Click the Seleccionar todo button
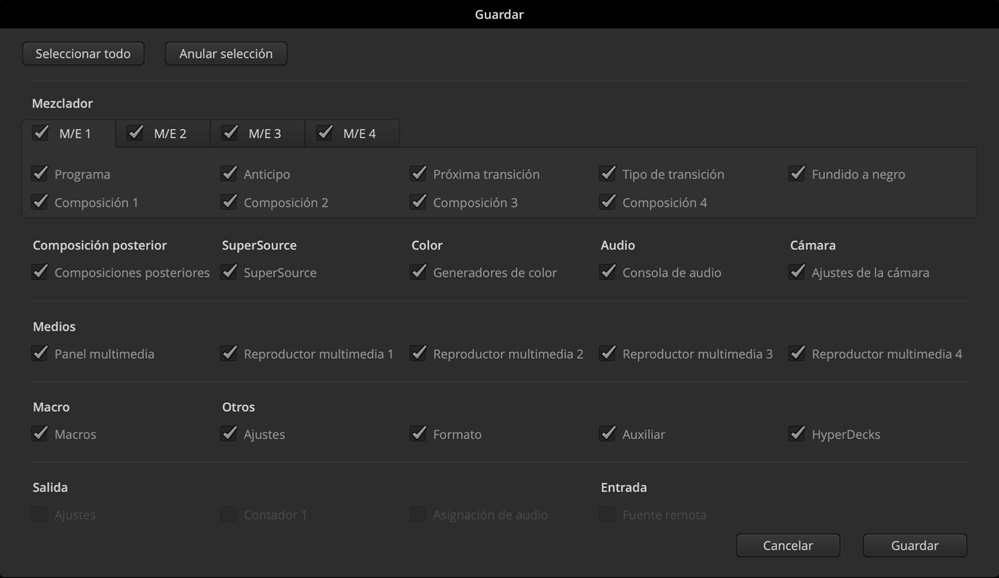The height and width of the screenshot is (578, 999). [83, 54]
